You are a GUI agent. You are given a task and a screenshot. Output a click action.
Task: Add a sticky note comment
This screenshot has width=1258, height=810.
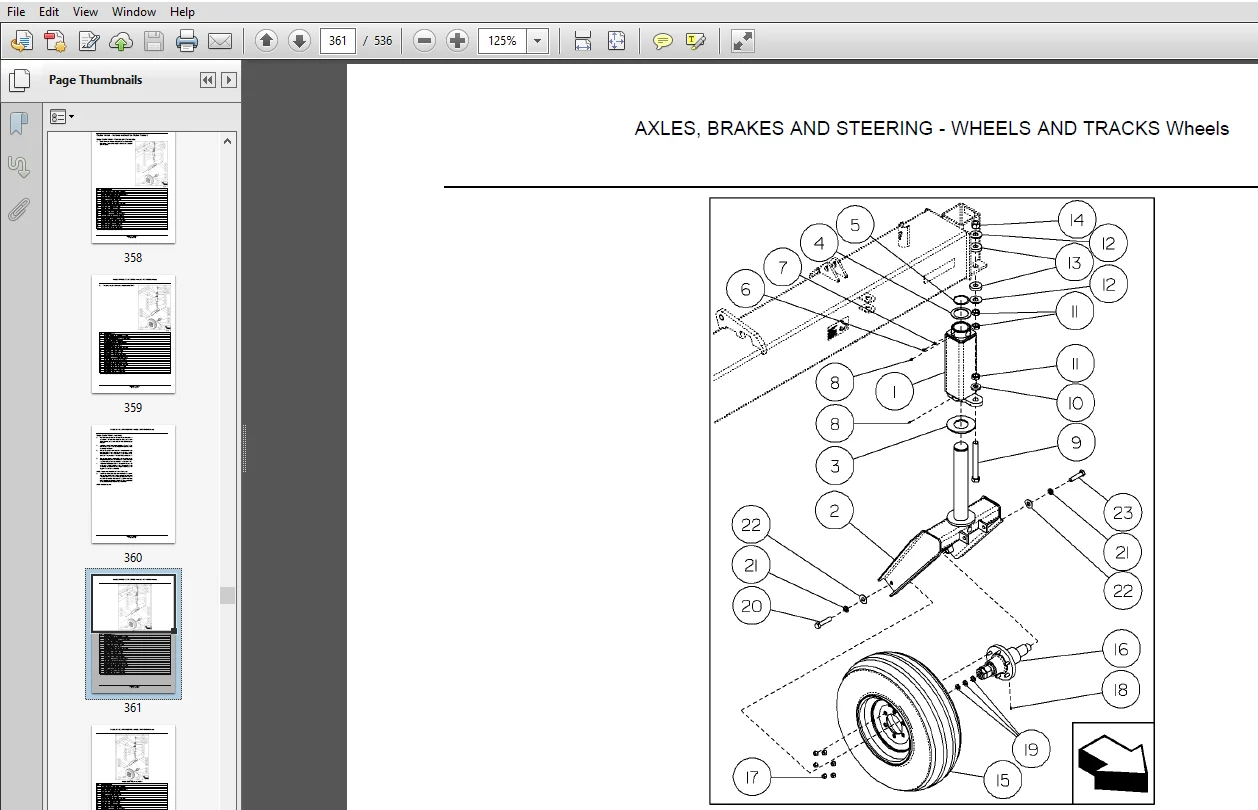point(662,41)
